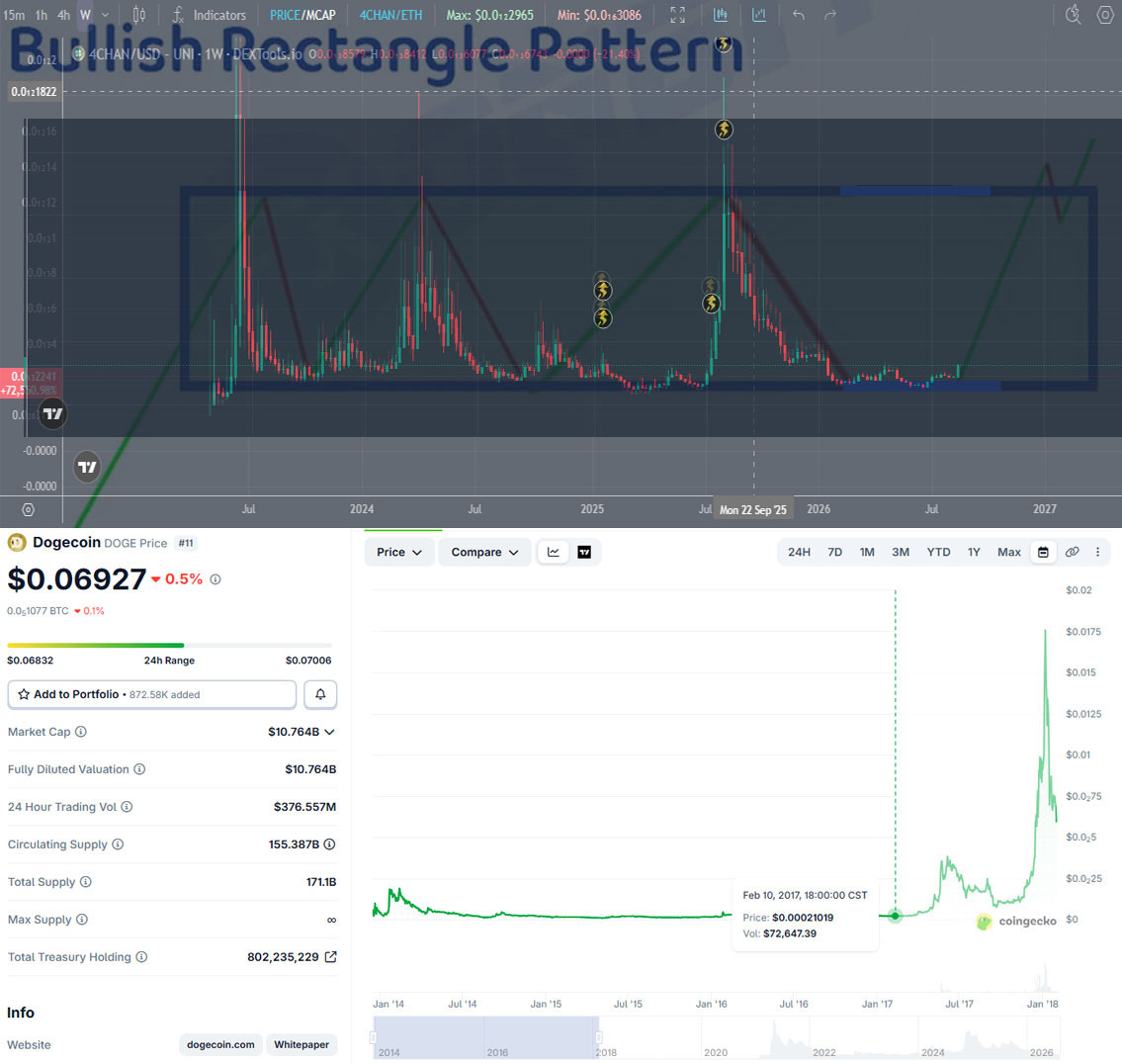
Task: Click the left handle of the chart navigator
Action: pyautogui.click(x=373, y=1037)
